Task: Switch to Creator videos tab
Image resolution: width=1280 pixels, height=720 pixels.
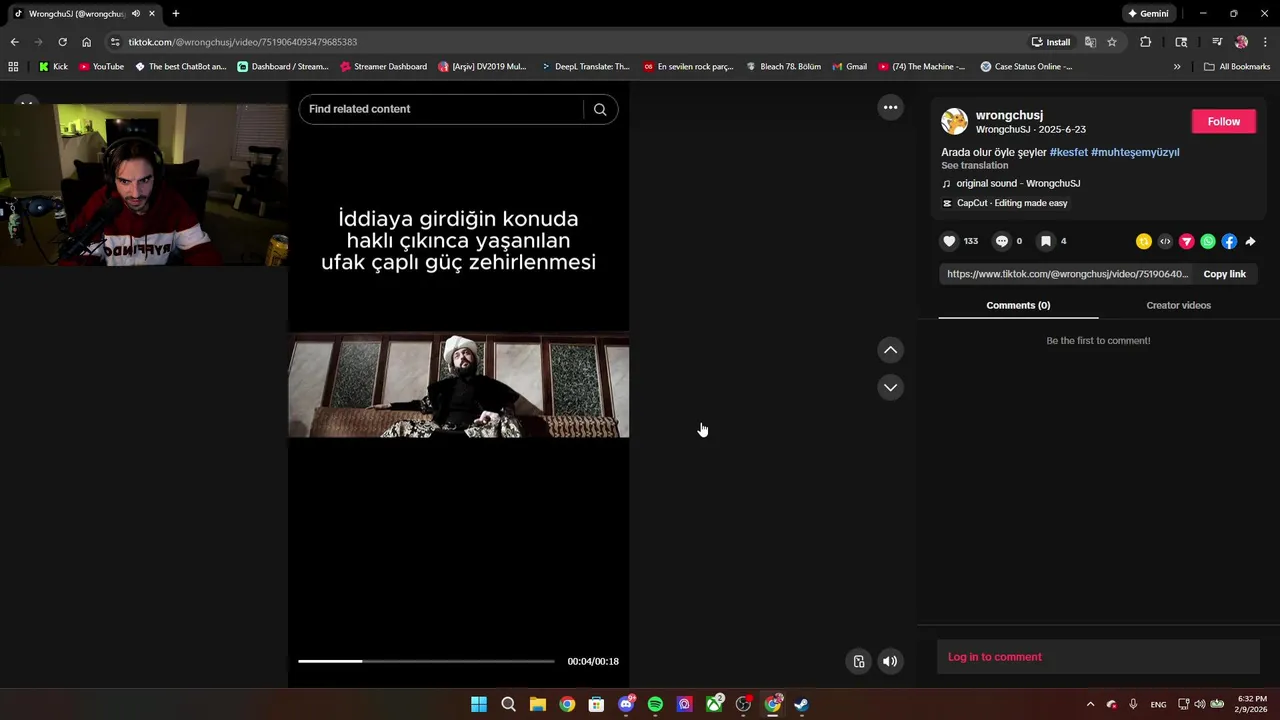Action: pos(1178,305)
